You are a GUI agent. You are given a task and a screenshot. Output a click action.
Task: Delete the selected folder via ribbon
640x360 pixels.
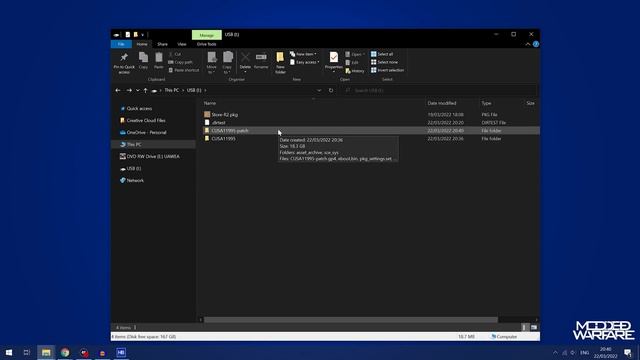click(245, 61)
